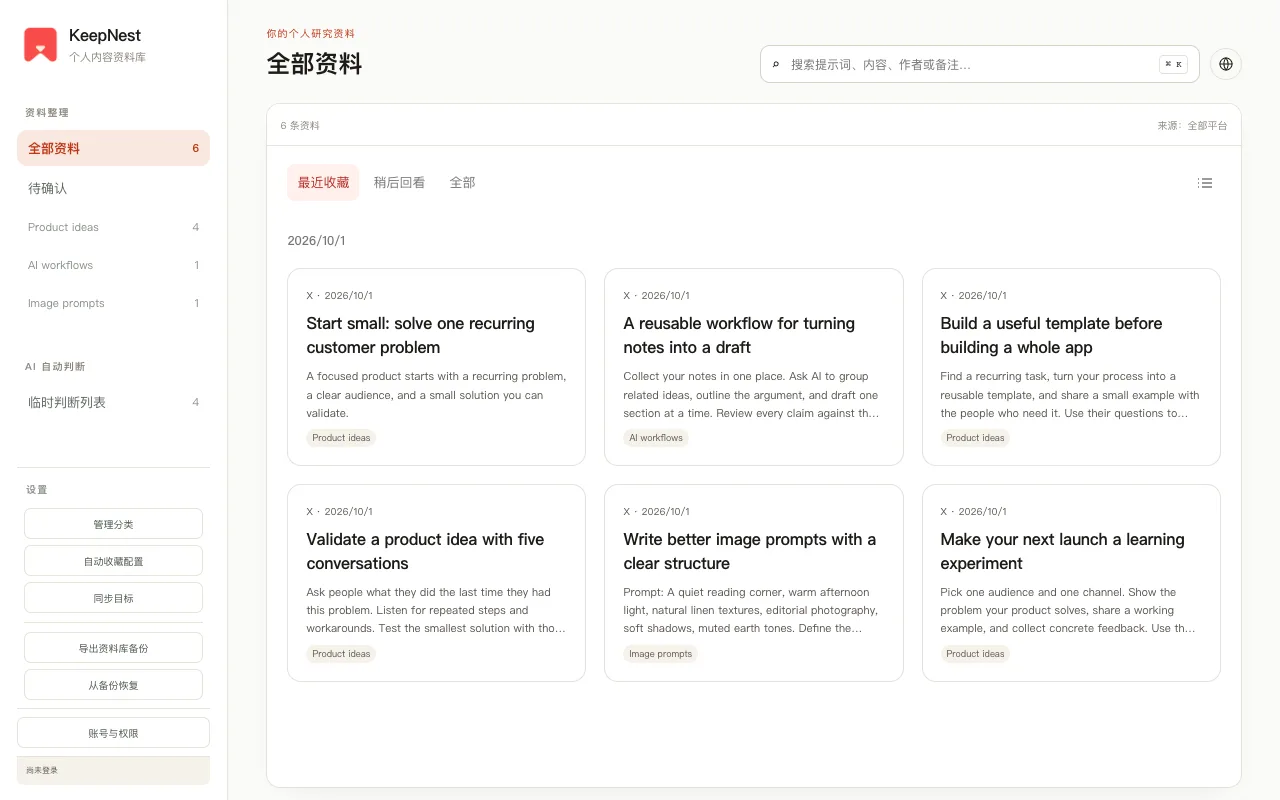This screenshot has height=800, width=1280.
Task: Click the 尚未登录 status bar
Action: pyautogui.click(x=113, y=770)
